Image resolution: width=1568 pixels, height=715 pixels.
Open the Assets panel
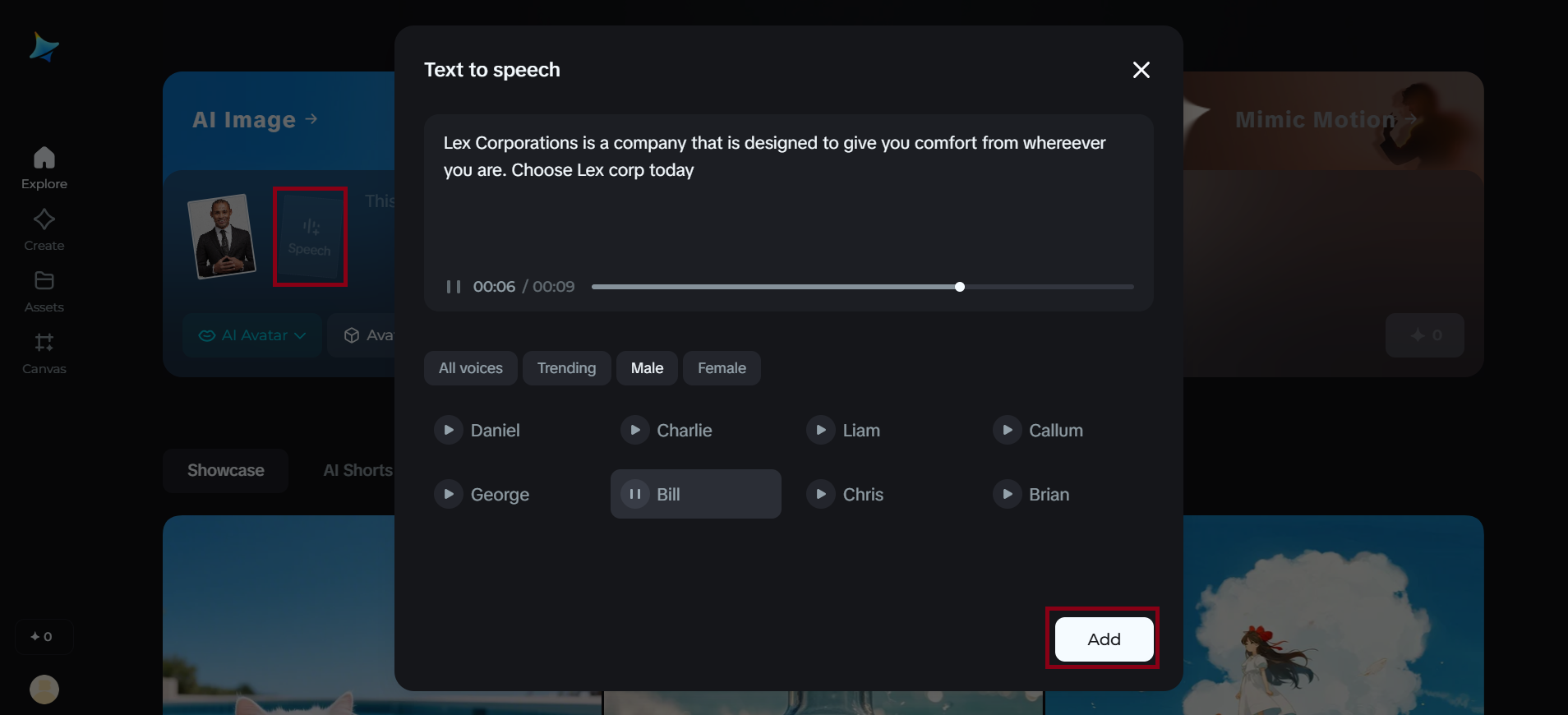(44, 289)
